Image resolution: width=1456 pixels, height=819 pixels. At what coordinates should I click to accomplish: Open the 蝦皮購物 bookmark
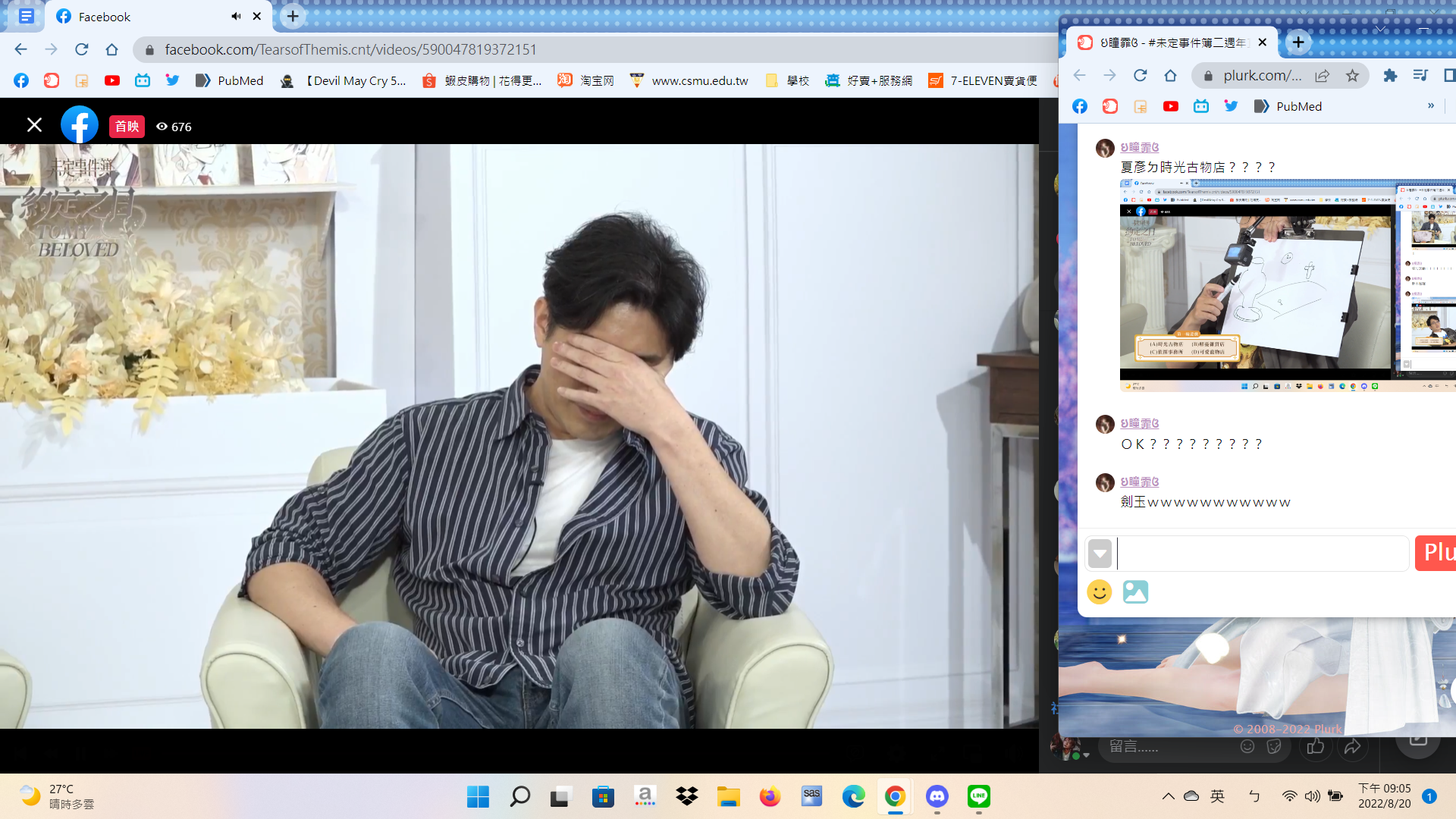tap(482, 80)
